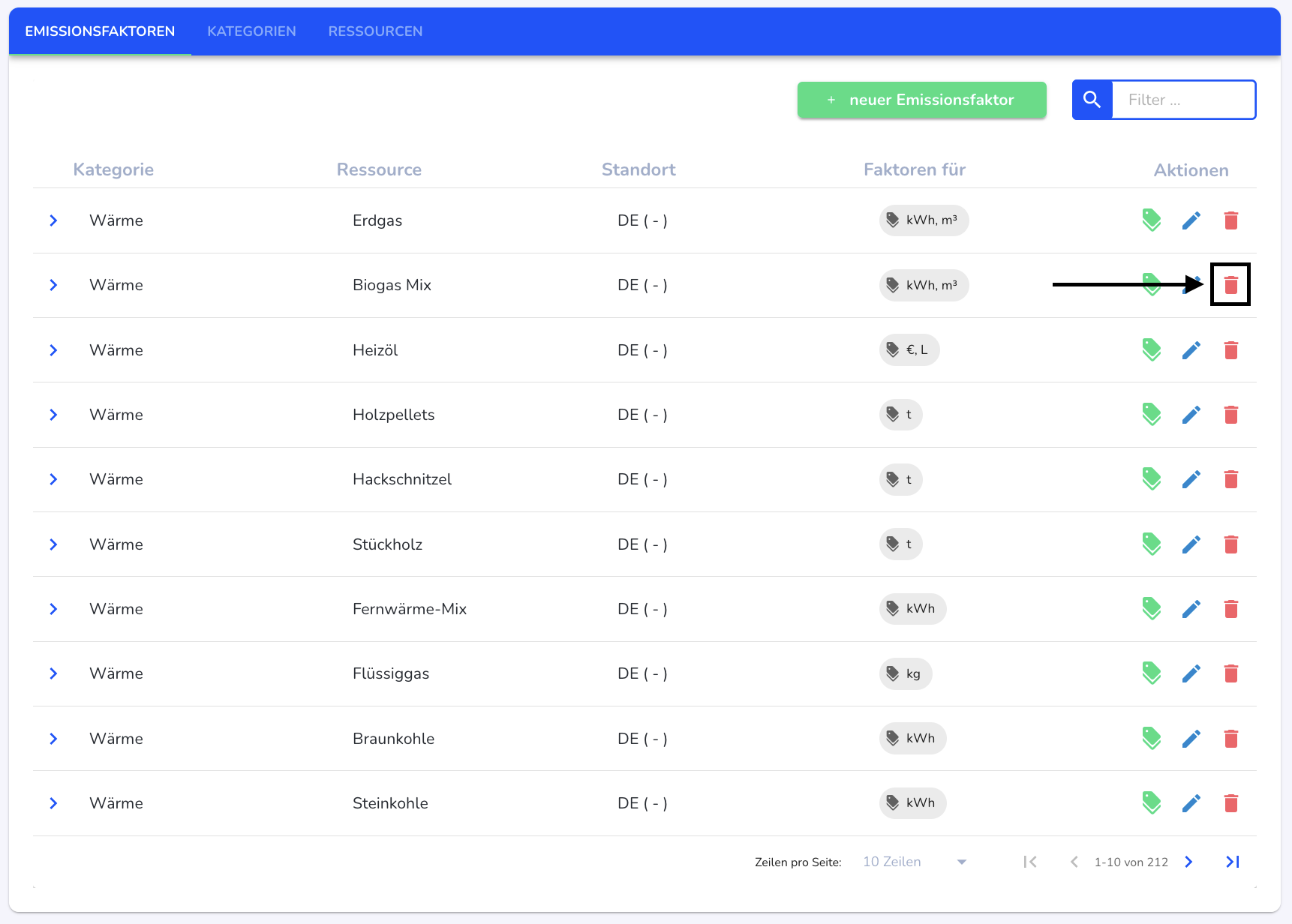Delete the Holzpellets entry

click(1230, 415)
